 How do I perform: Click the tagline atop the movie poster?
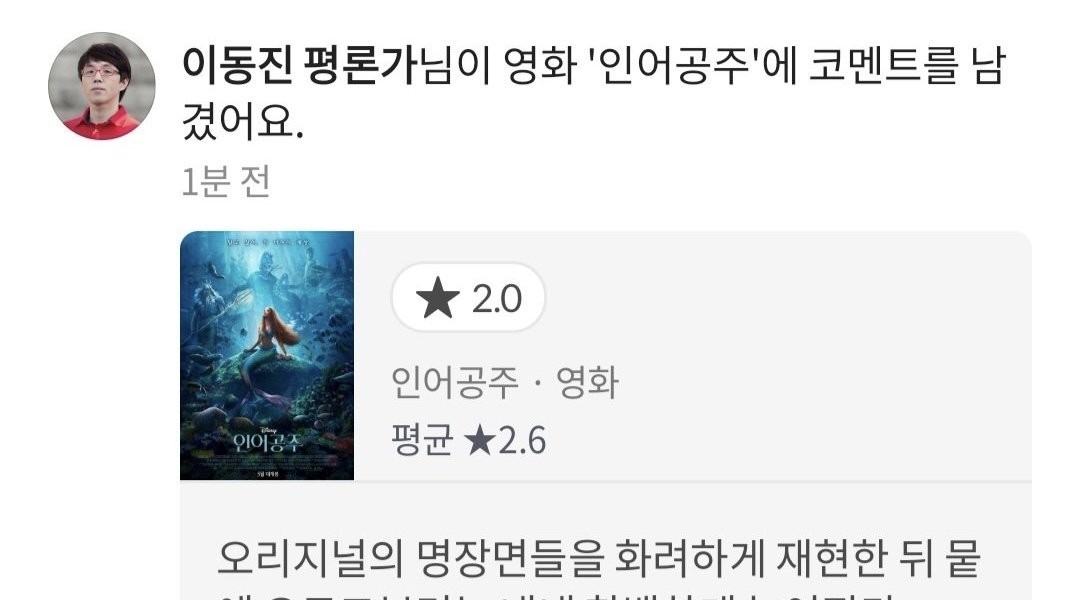click(267, 242)
